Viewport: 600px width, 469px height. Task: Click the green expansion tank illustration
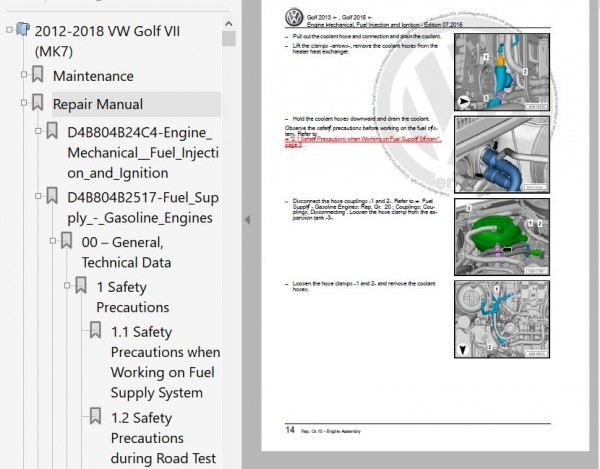tap(502, 237)
